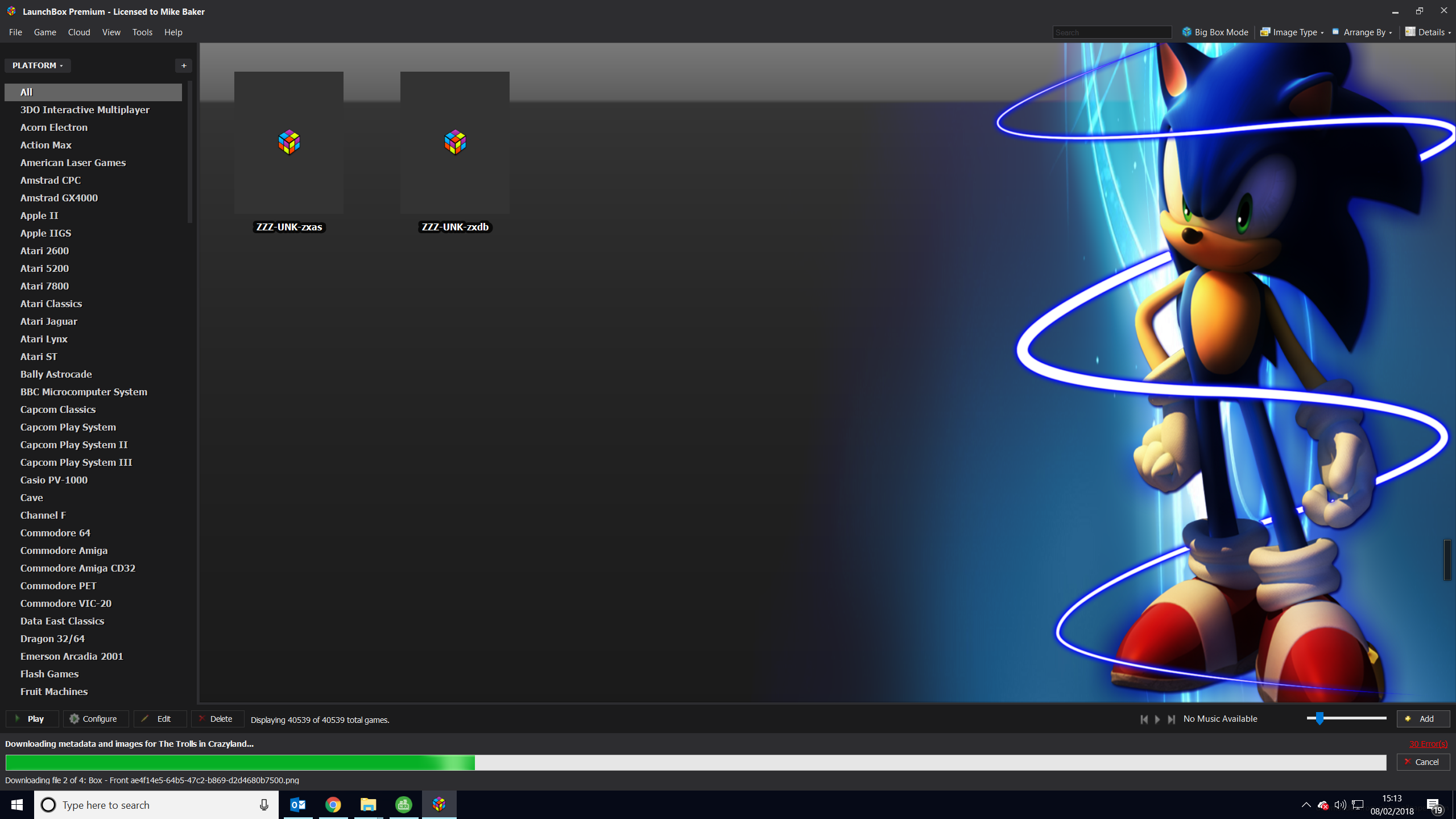Screen dimensions: 1456x819
Task: Open Outlook from the taskbar
Action: pos(298,805)
